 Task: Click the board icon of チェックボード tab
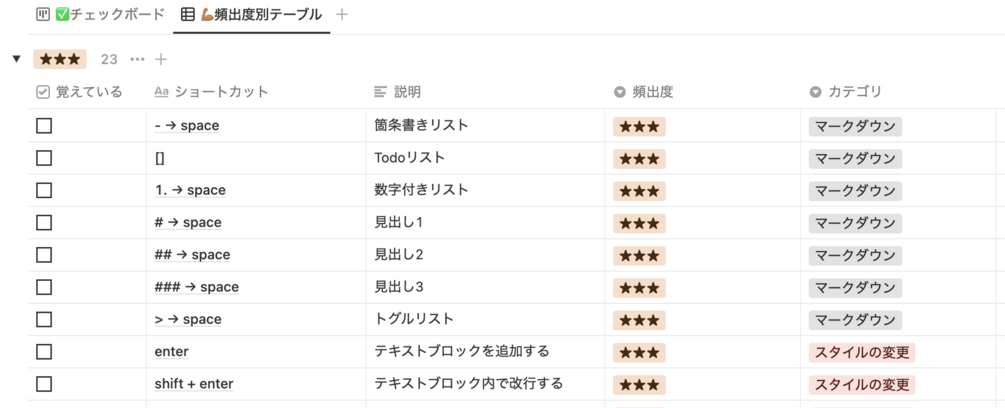(42, 15)
